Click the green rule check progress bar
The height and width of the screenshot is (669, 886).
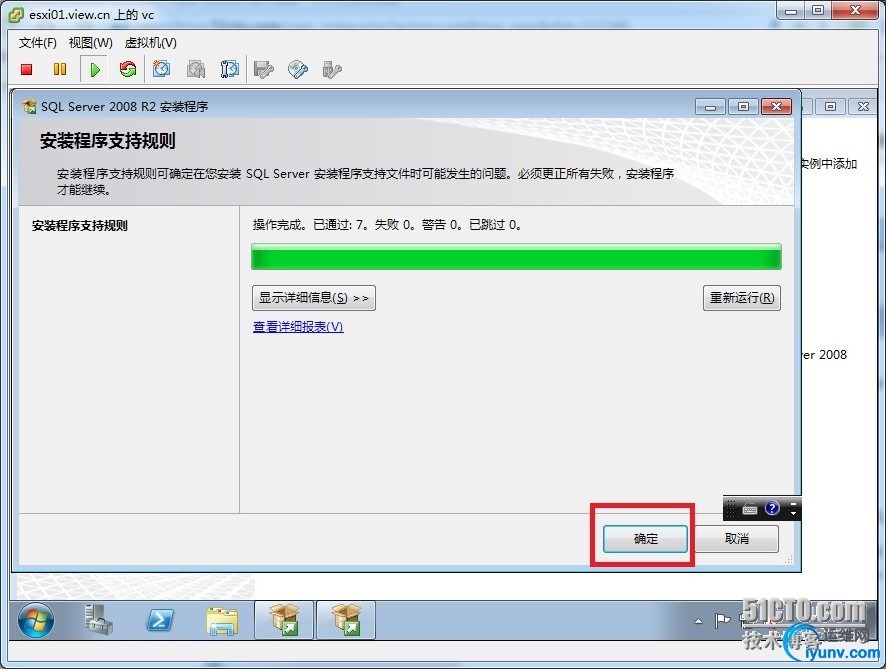(x=516, y=257)
